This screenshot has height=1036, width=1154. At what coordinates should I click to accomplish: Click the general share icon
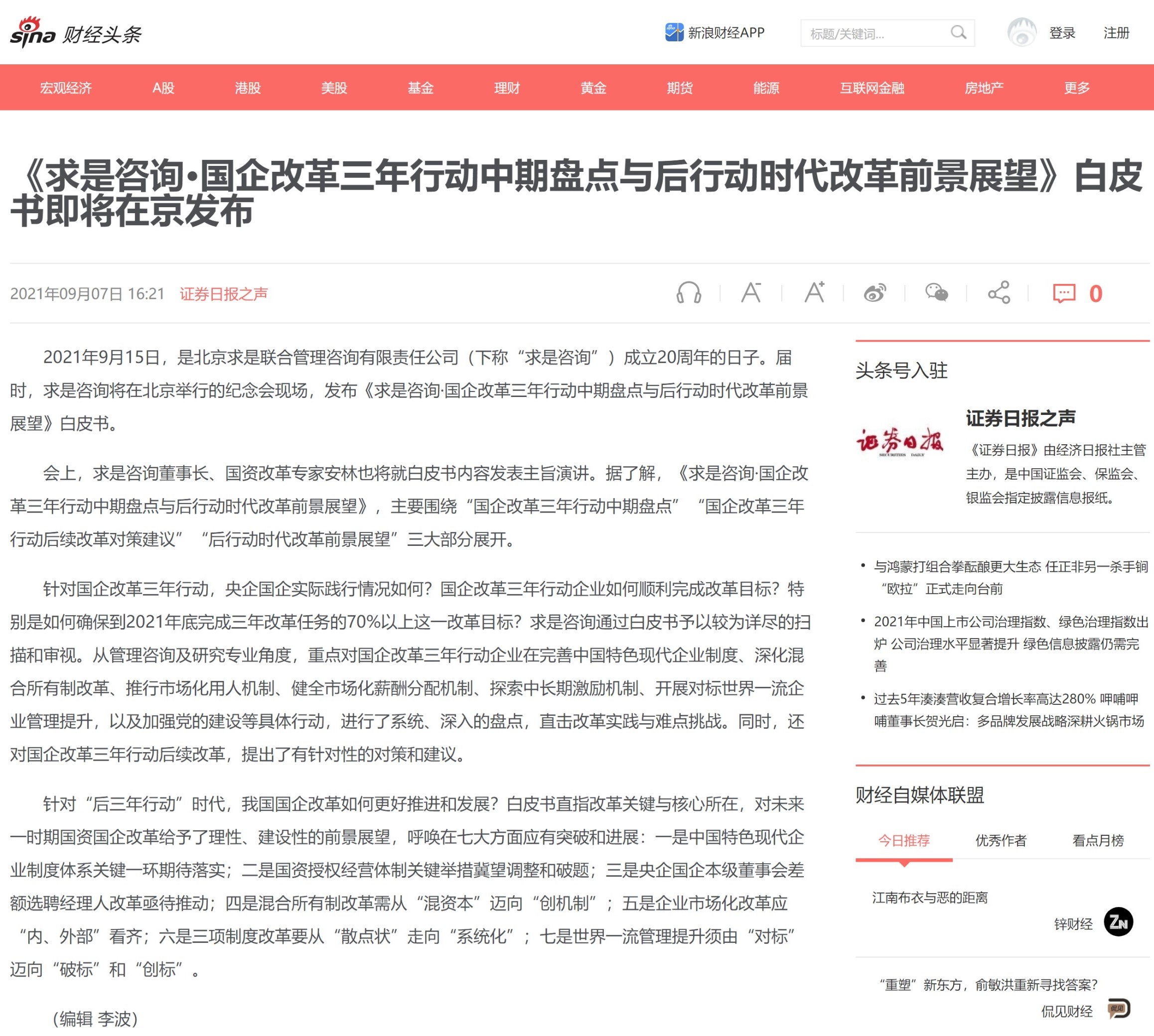pyautogui.click(x=999, y=293)
